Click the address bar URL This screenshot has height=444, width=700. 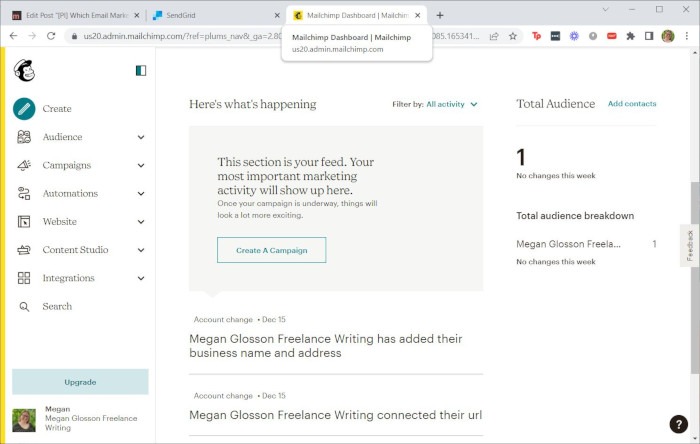[281, 36]
